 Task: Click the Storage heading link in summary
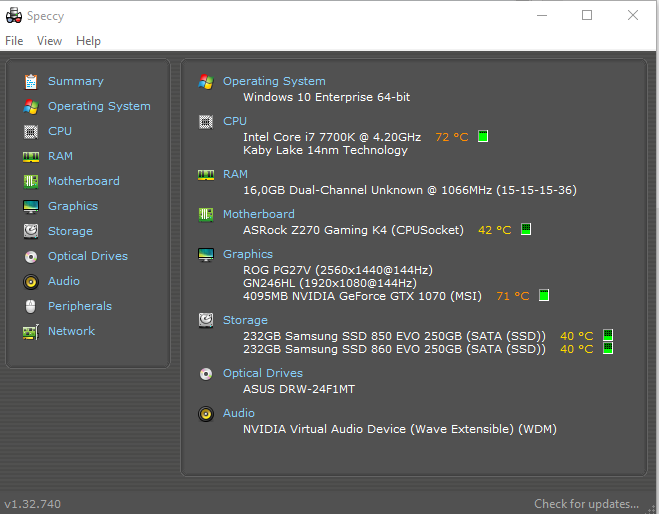click(x=245, y=320)
